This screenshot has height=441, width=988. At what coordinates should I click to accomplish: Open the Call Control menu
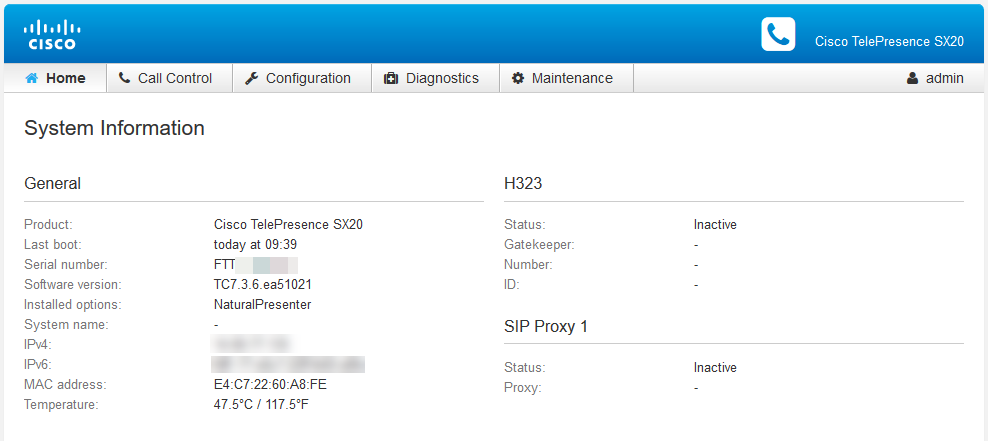(169, 78)
